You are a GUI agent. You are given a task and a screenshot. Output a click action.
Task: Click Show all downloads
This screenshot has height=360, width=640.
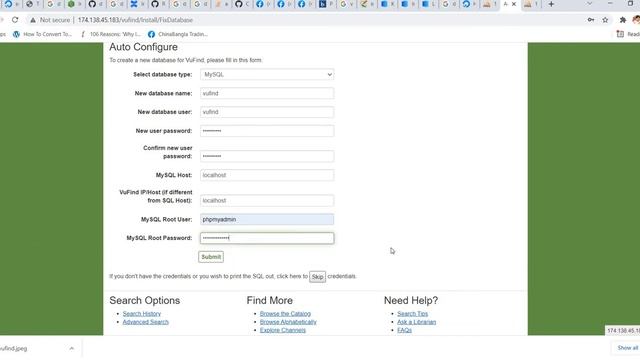click(627, 348)
